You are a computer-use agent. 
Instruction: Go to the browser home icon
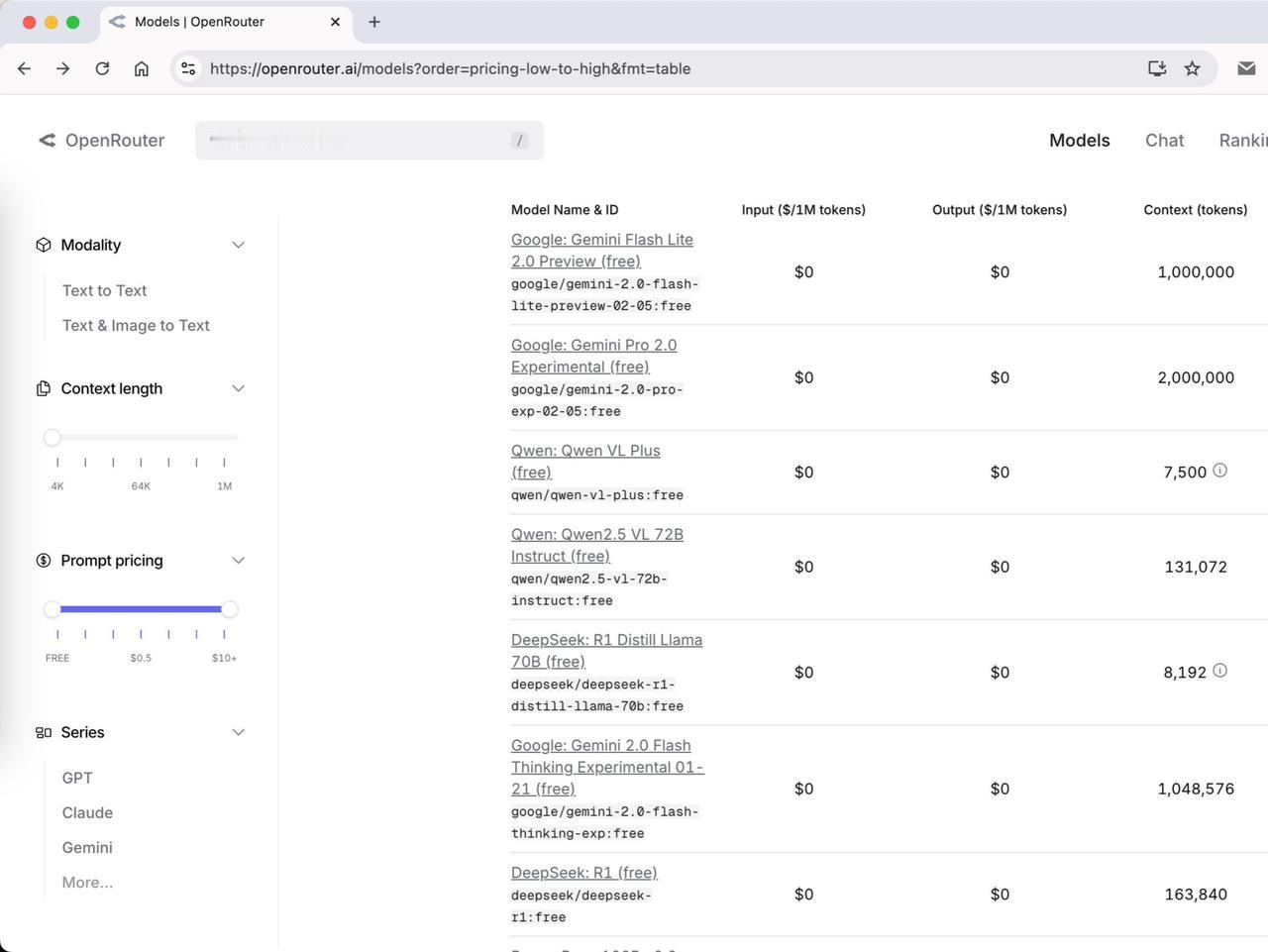[x=142, y=68]
